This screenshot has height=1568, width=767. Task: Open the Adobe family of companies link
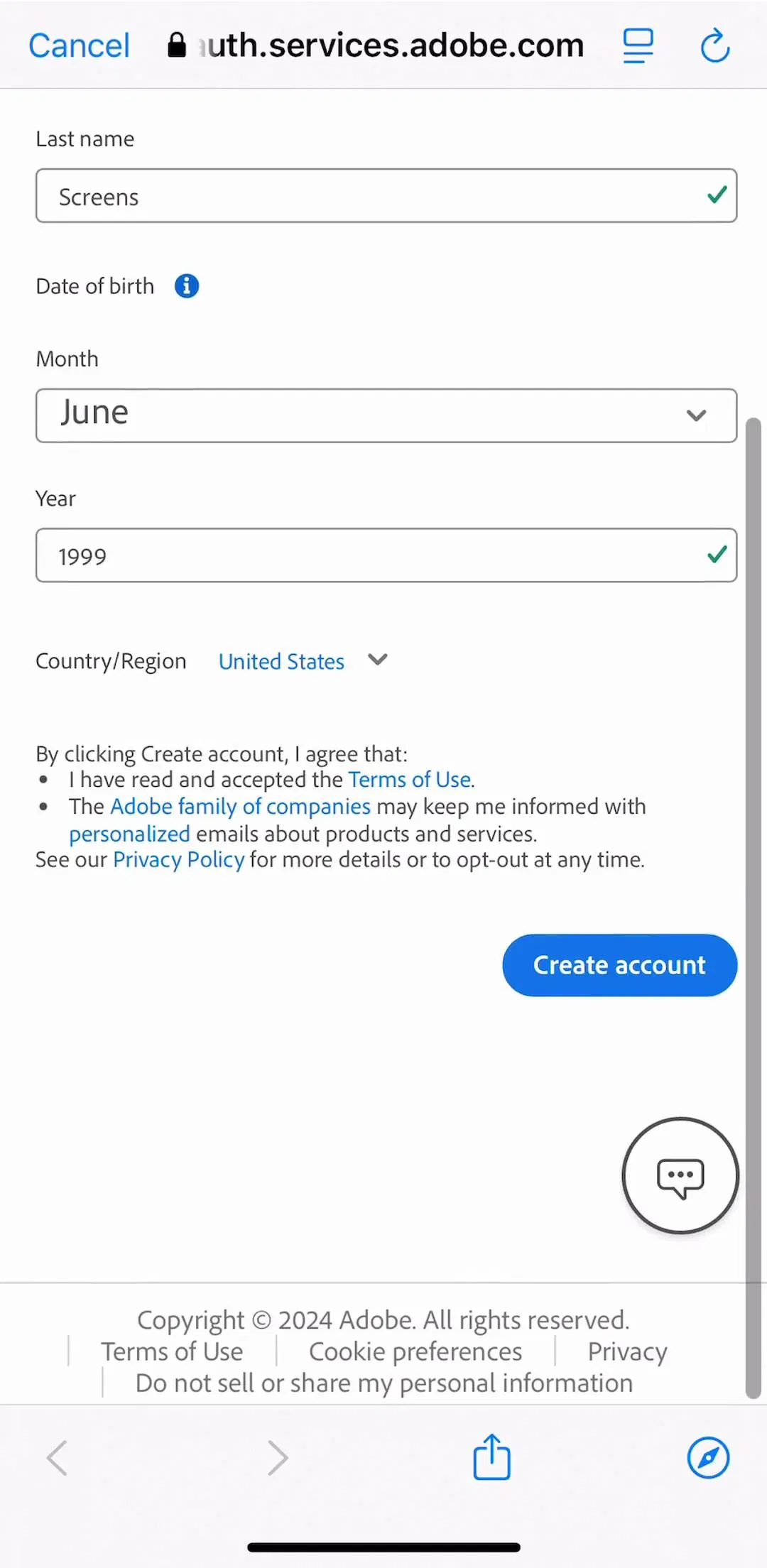tap(240, 807)
